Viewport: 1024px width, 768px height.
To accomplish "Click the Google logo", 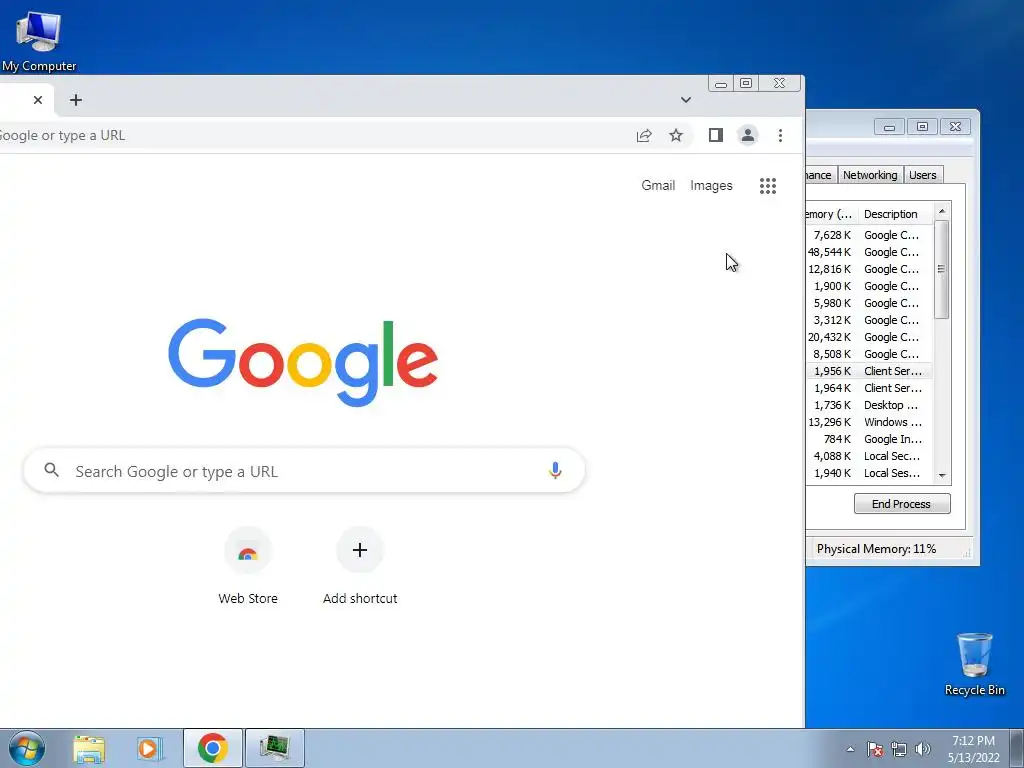I will (x=303, y=362).
